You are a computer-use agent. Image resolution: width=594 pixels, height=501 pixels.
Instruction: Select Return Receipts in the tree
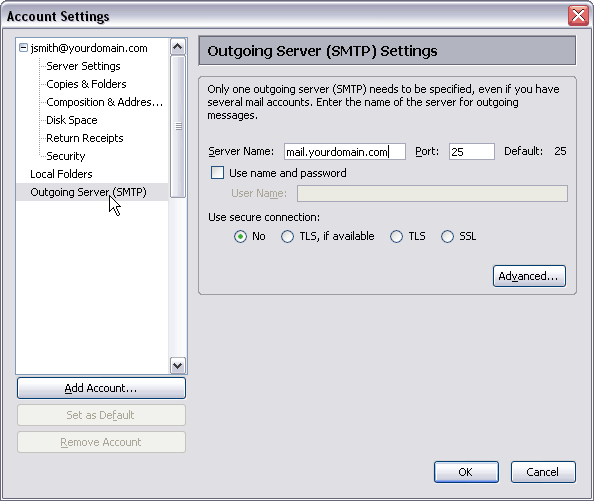(x=85, y=138)
